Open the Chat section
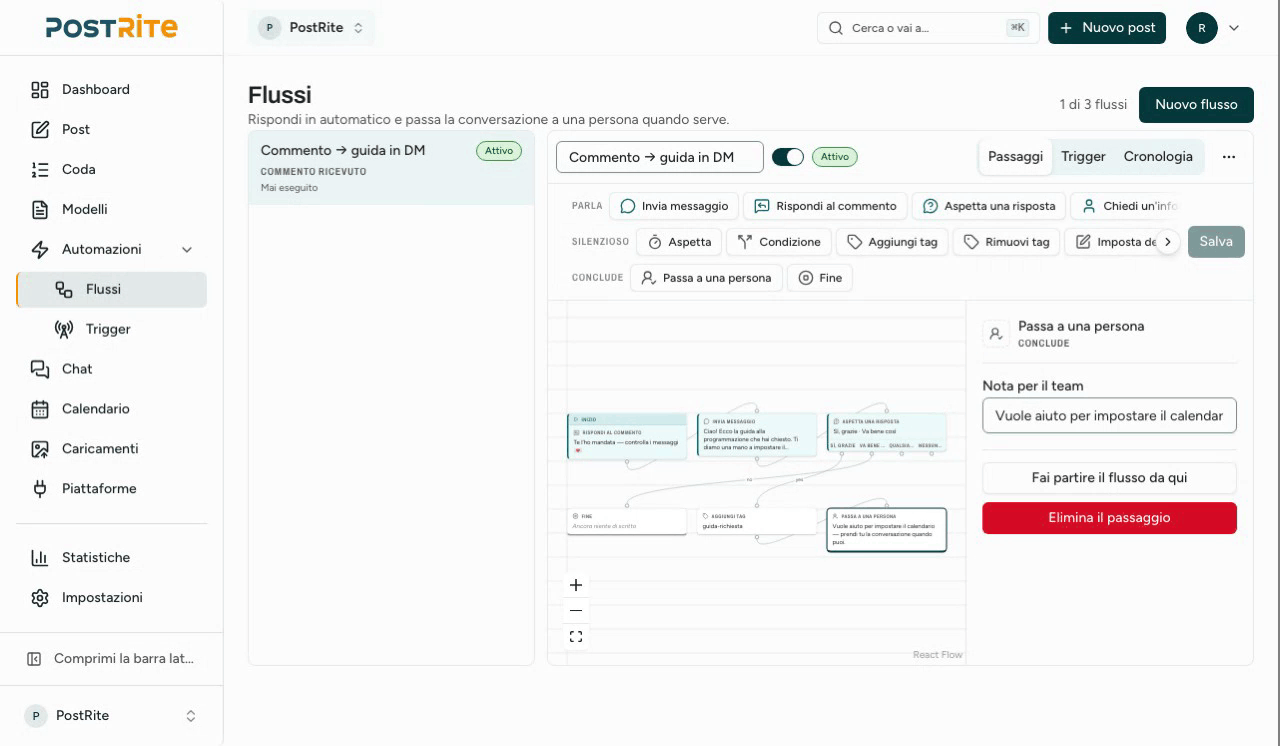This screenshot has width=1280, height=746. click(111, 369)
